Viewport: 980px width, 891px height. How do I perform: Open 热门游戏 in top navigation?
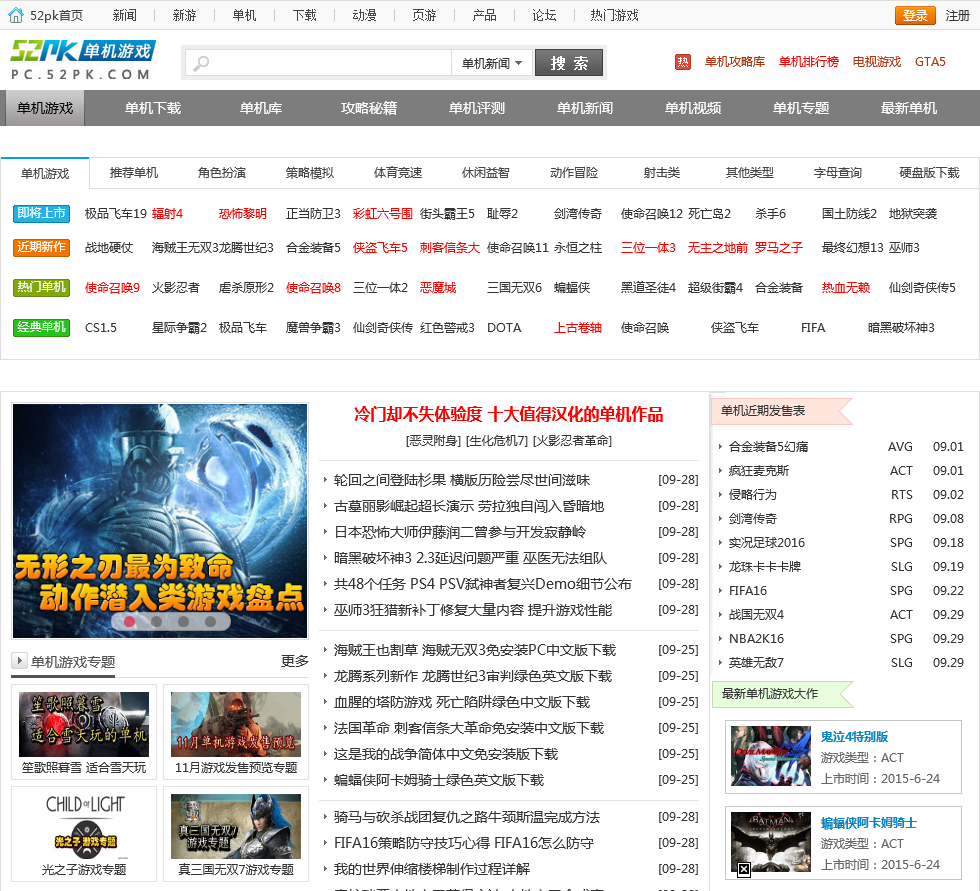tap(614, 15)
